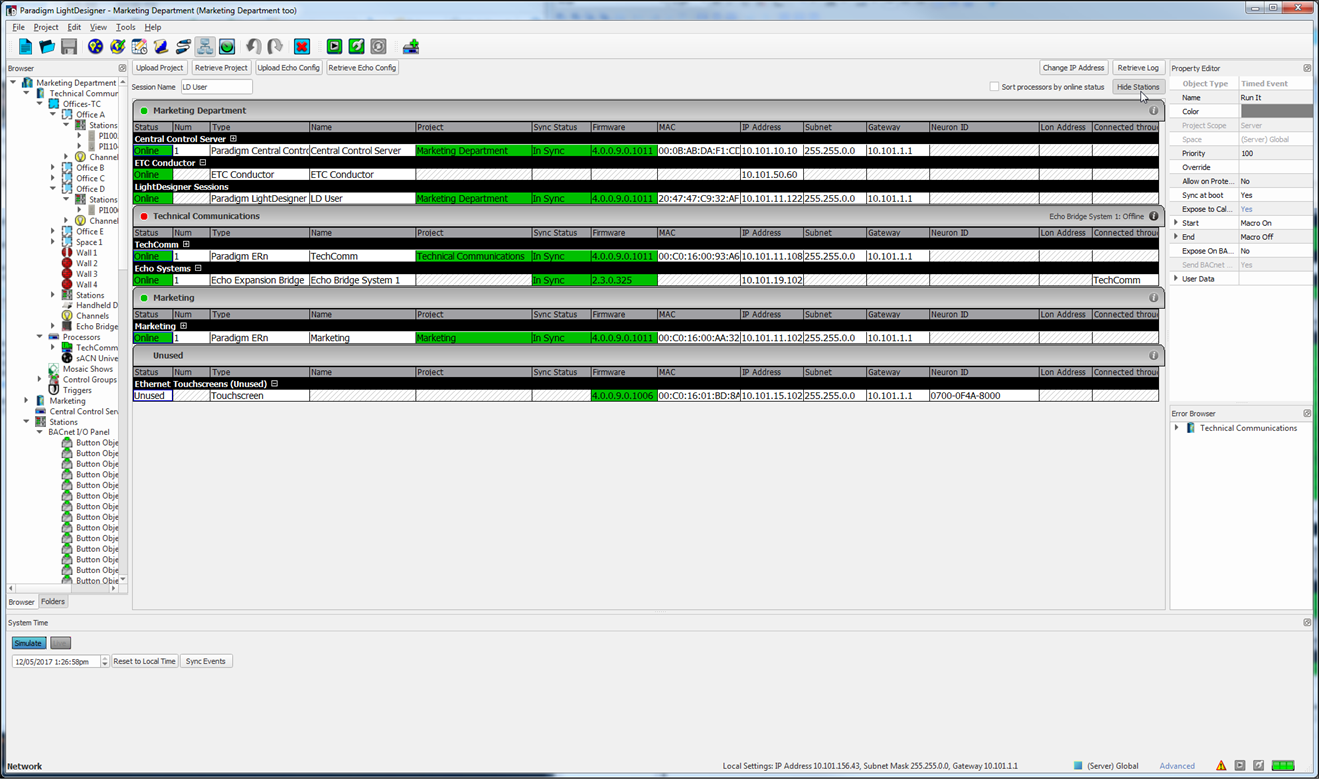Click the Property Editor panel float icon
This screenshot has width=1319, height=784.
tap(1307, 69)
